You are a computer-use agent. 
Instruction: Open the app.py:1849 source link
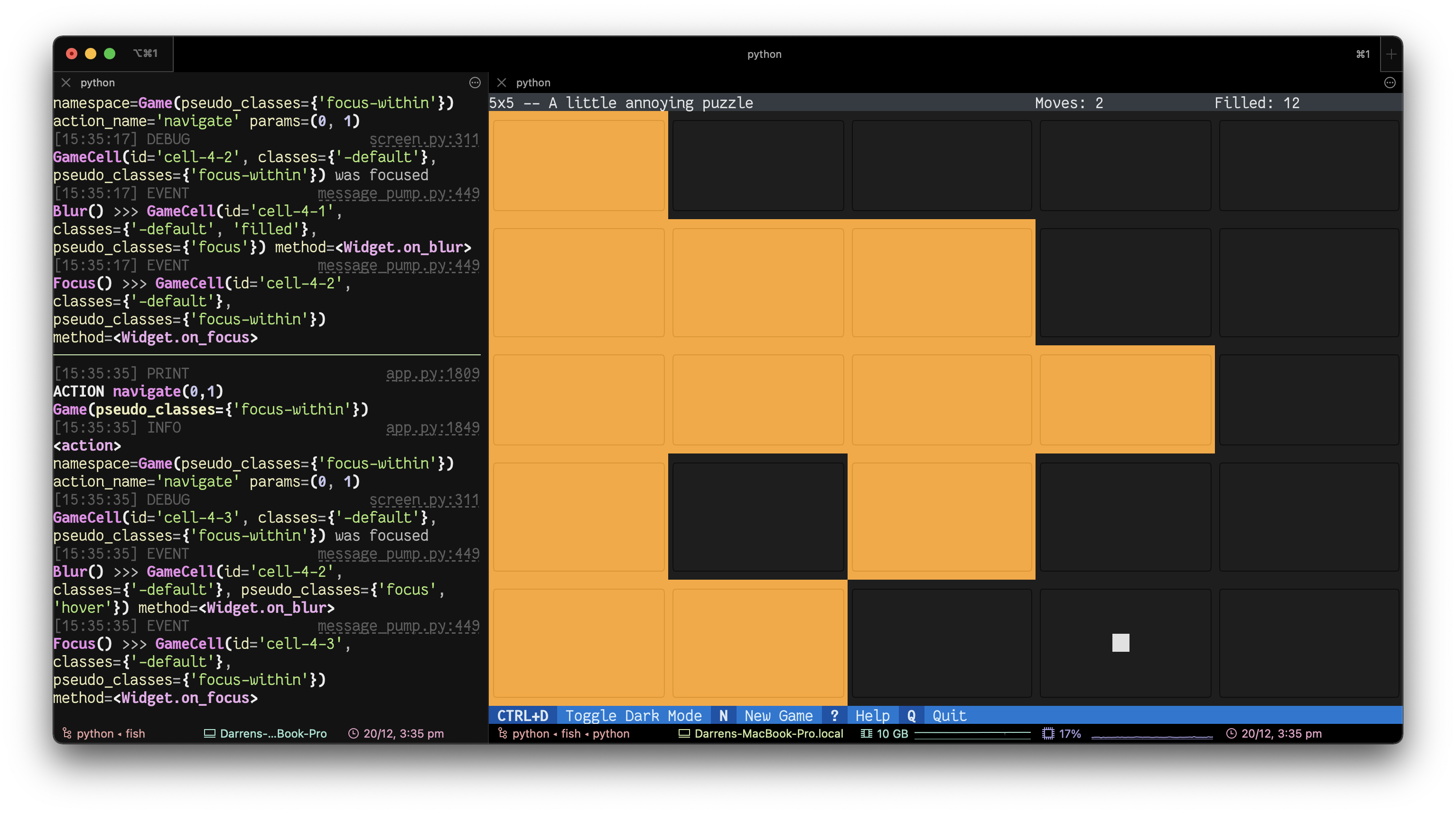tap(432, 427)
